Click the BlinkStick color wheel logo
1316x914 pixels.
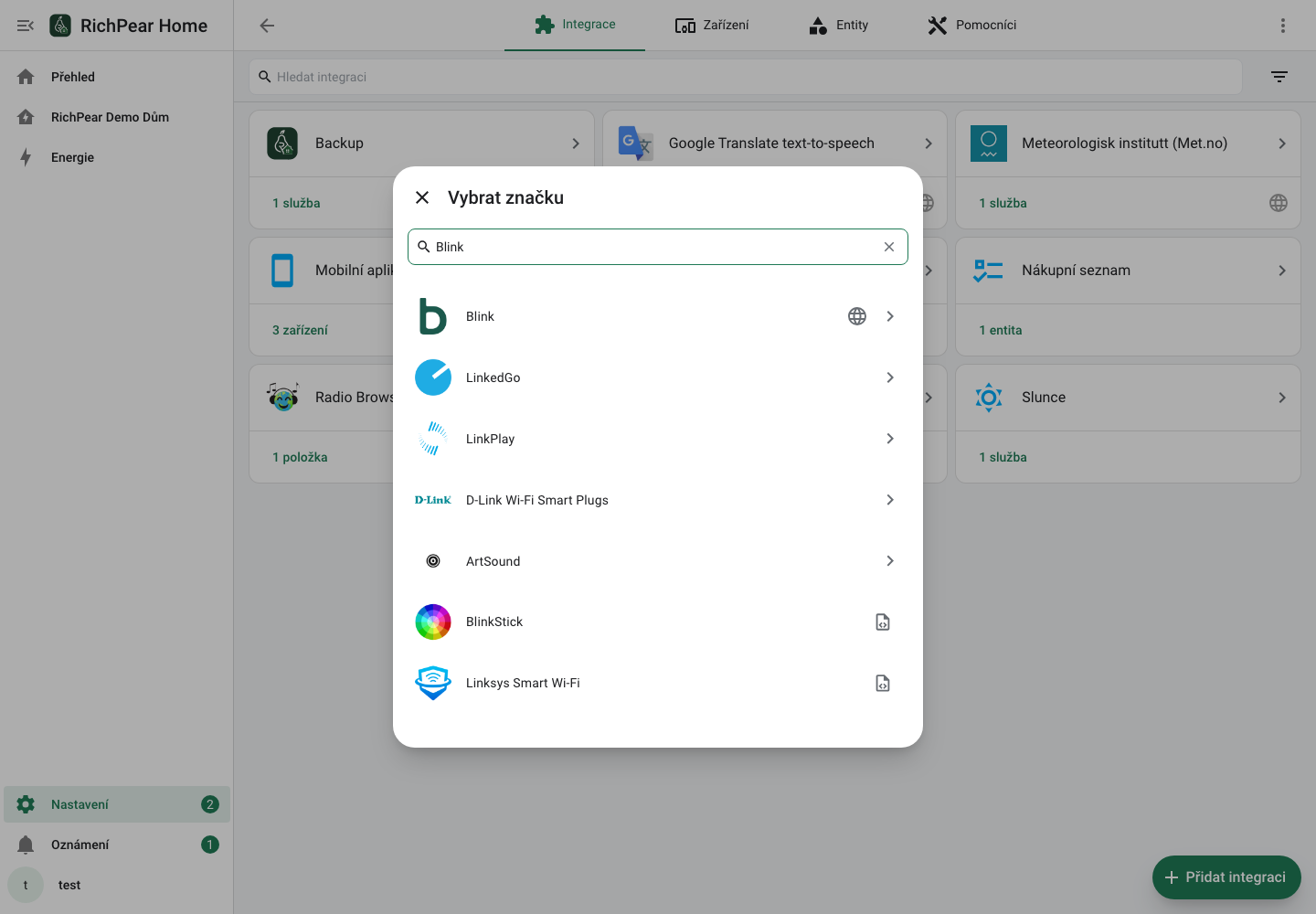click(433, 622)
